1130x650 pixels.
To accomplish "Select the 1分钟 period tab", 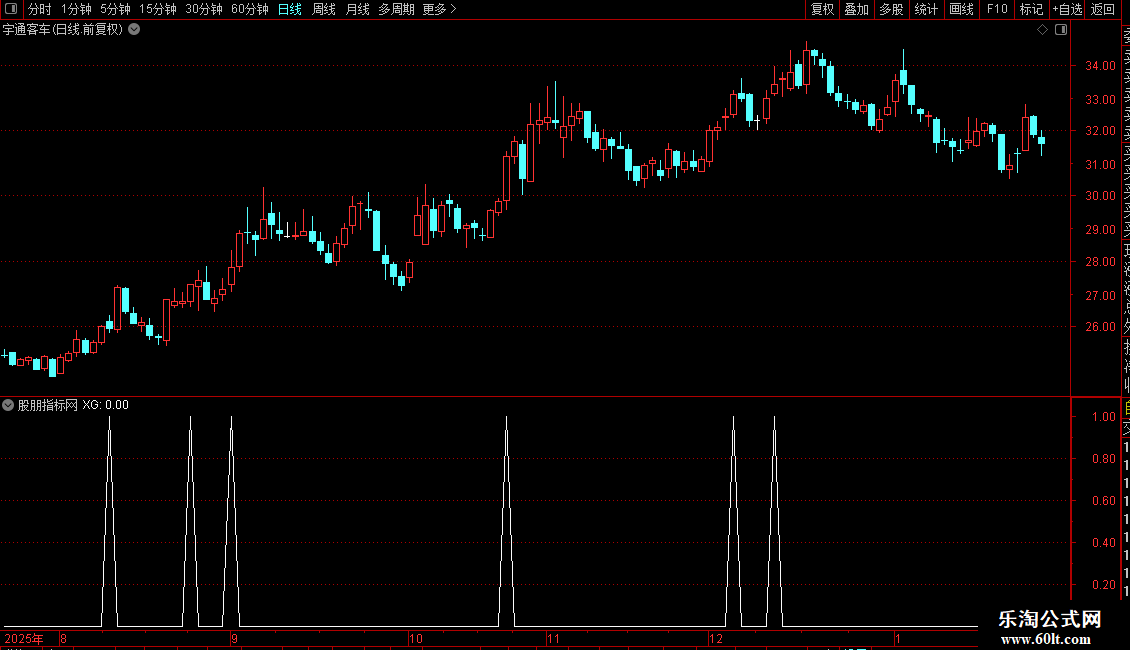I will point(76,9).
